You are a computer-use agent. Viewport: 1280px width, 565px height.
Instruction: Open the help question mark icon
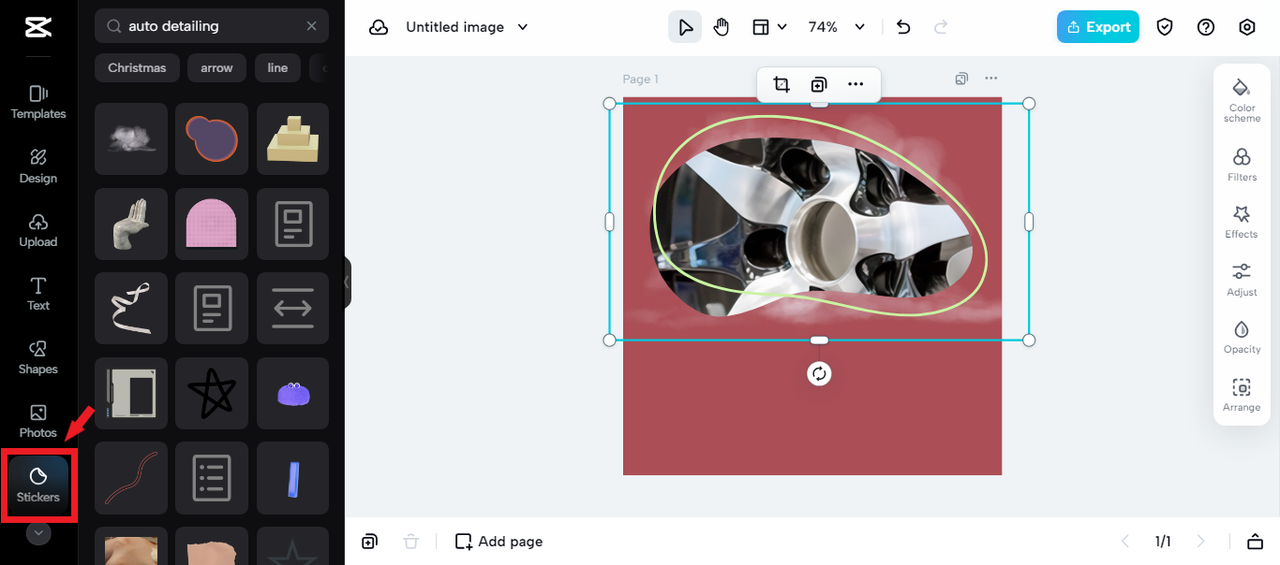1206,27
